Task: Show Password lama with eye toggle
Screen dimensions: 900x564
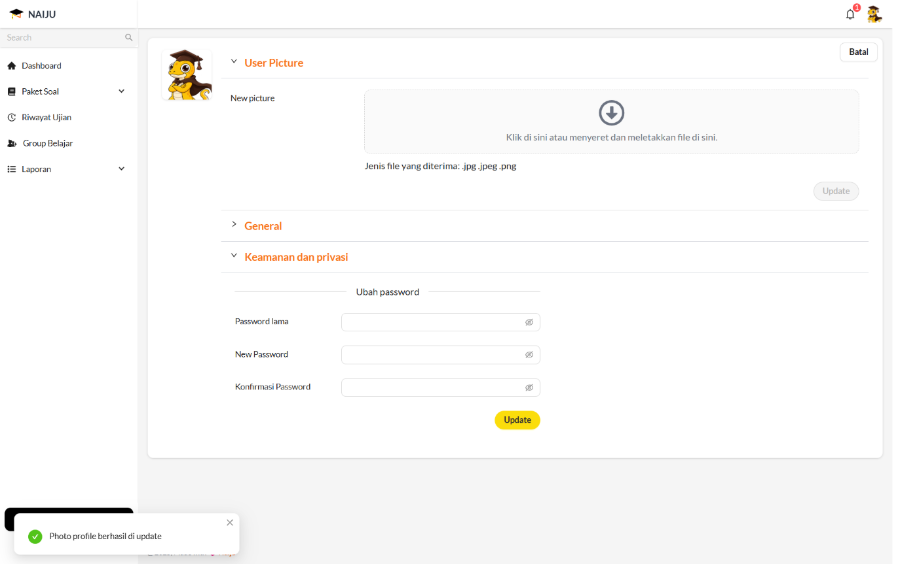Action: (x=529, y=322)
